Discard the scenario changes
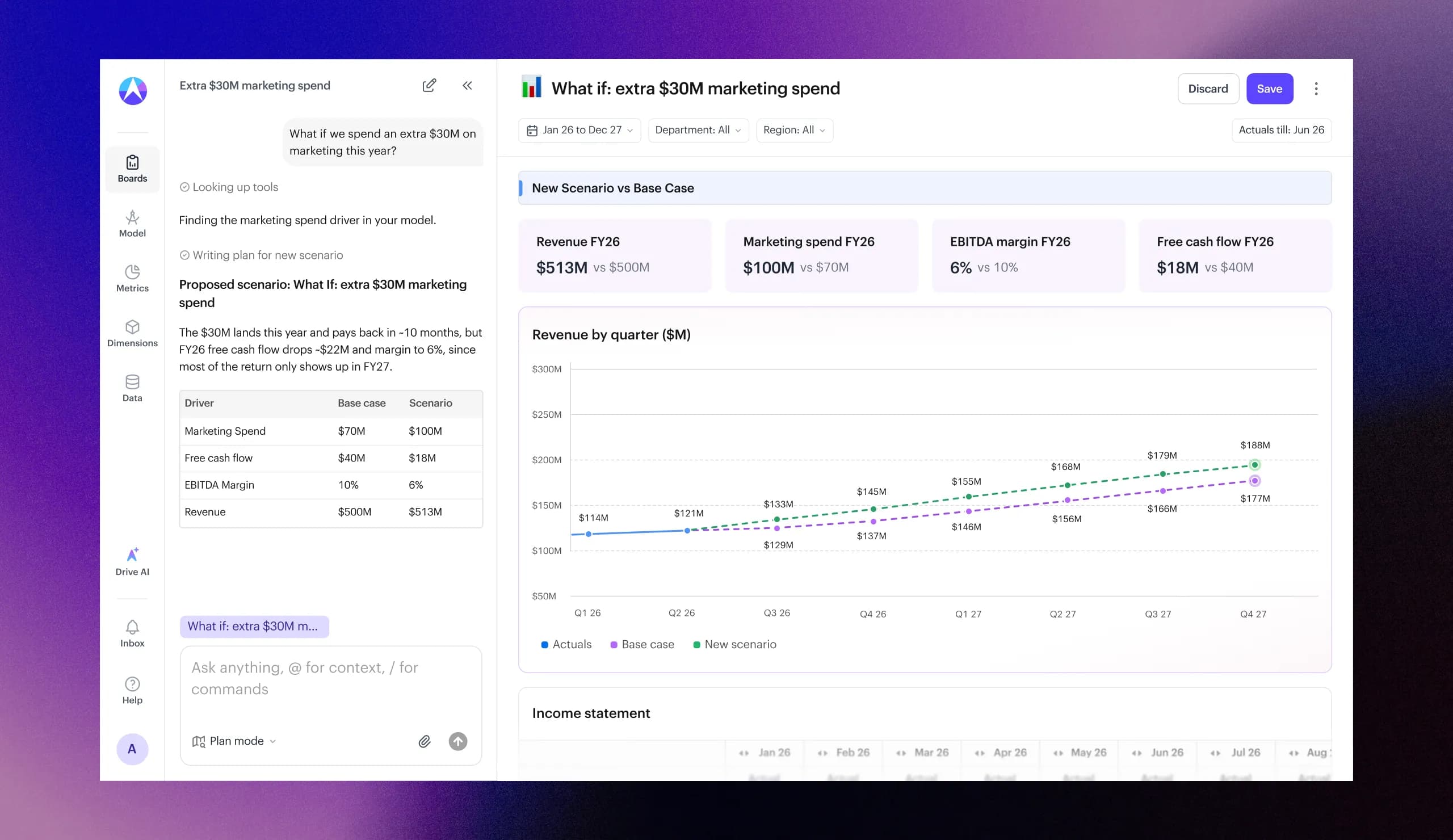1453x840 pixels. (1208, 89)
